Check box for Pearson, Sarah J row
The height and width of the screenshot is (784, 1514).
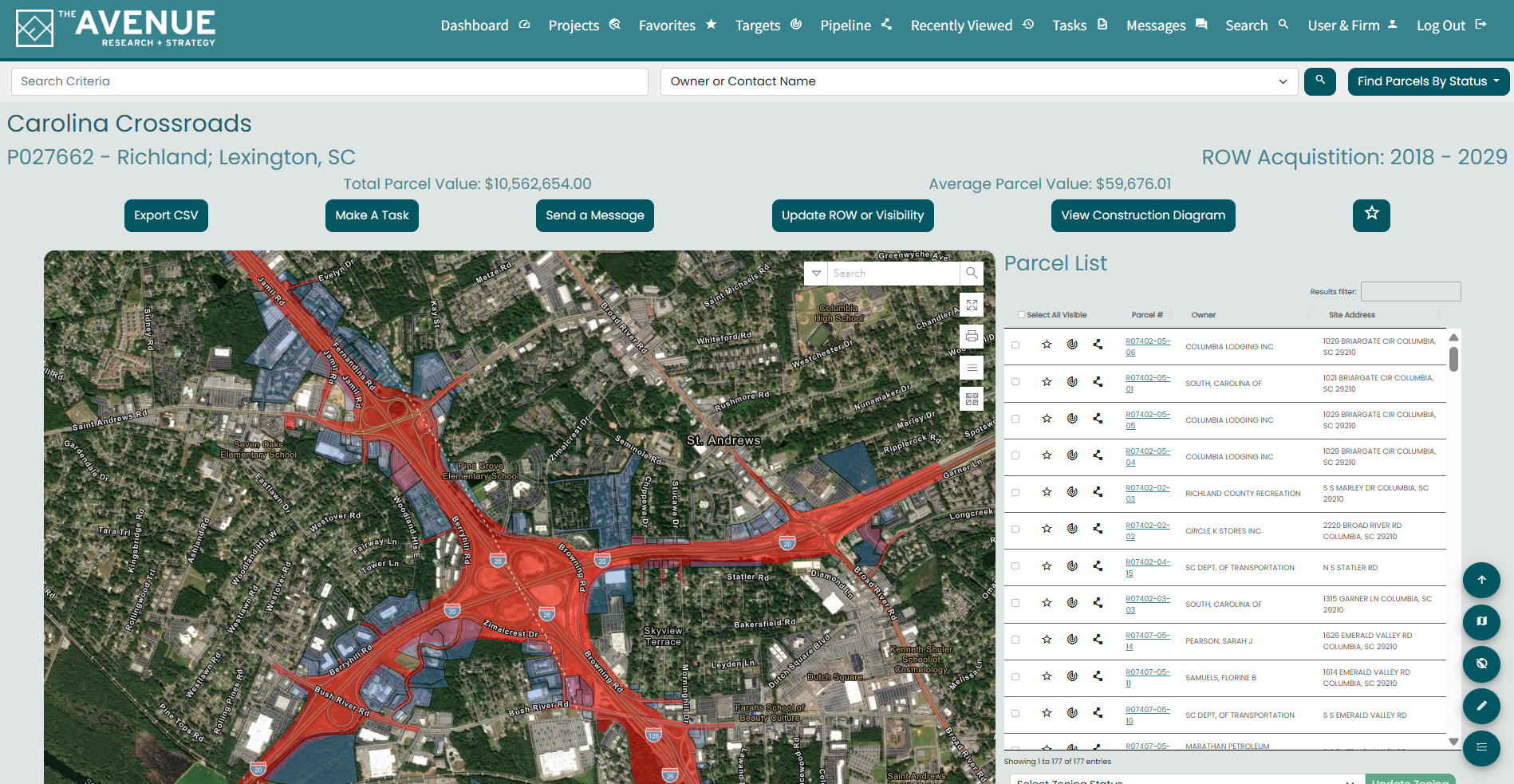[1015, 640]
